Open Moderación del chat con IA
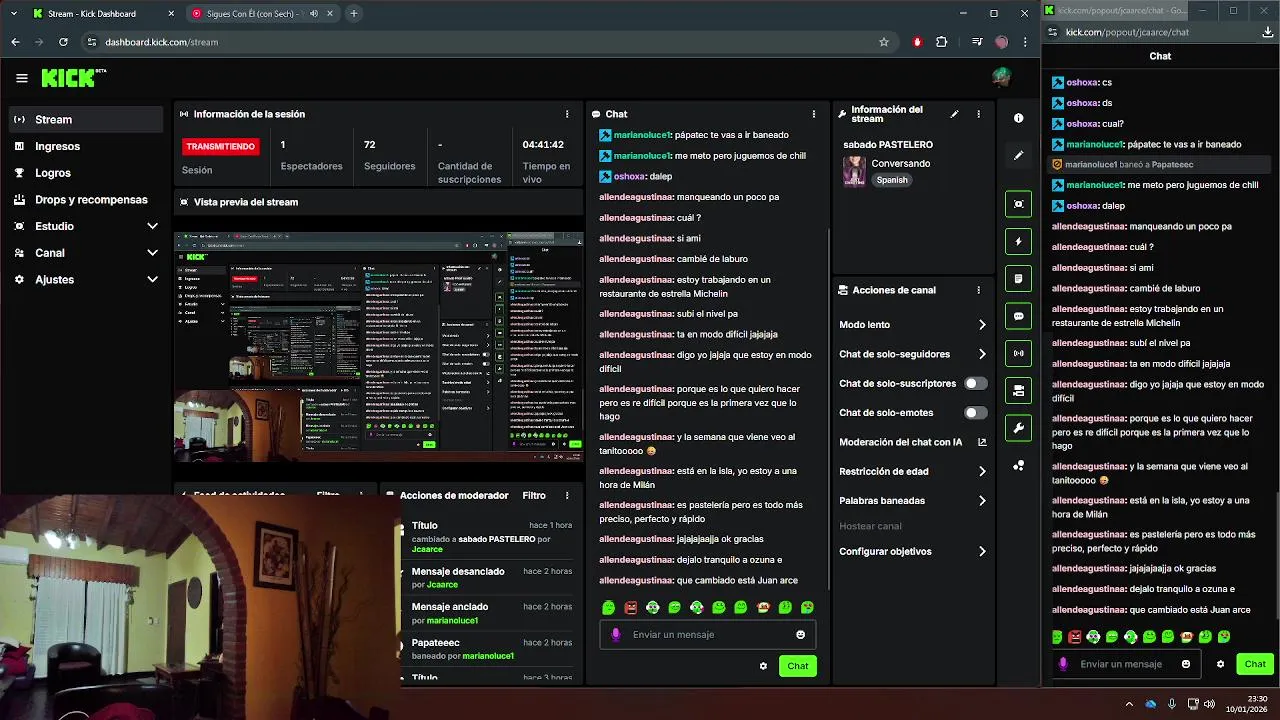This screenshot has height=720, width=1280. click(x=913, y=442)
